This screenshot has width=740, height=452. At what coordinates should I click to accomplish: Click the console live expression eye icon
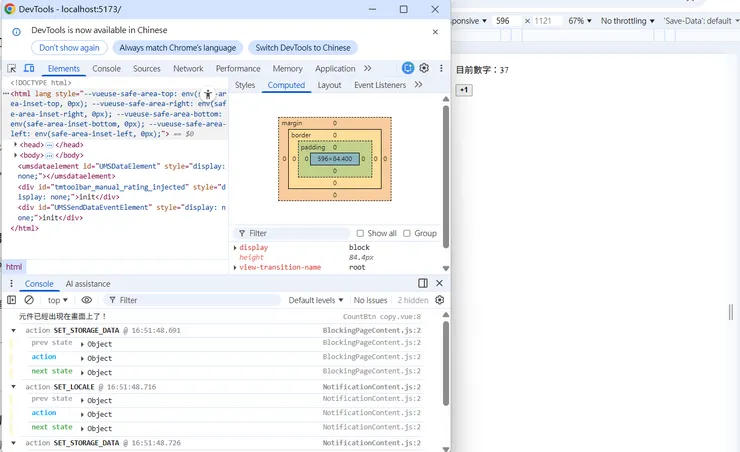(x=87, y=300)
